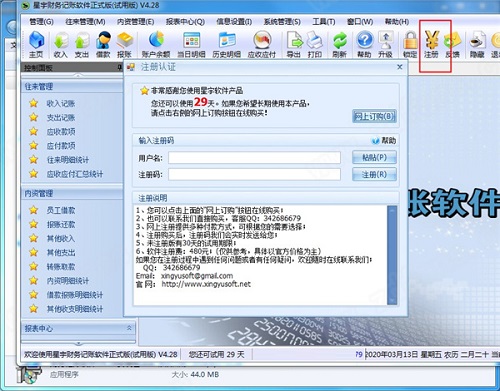Open the 信息设置(I) menu
Screen dimensions: 500x391
(x=234, y=22)
